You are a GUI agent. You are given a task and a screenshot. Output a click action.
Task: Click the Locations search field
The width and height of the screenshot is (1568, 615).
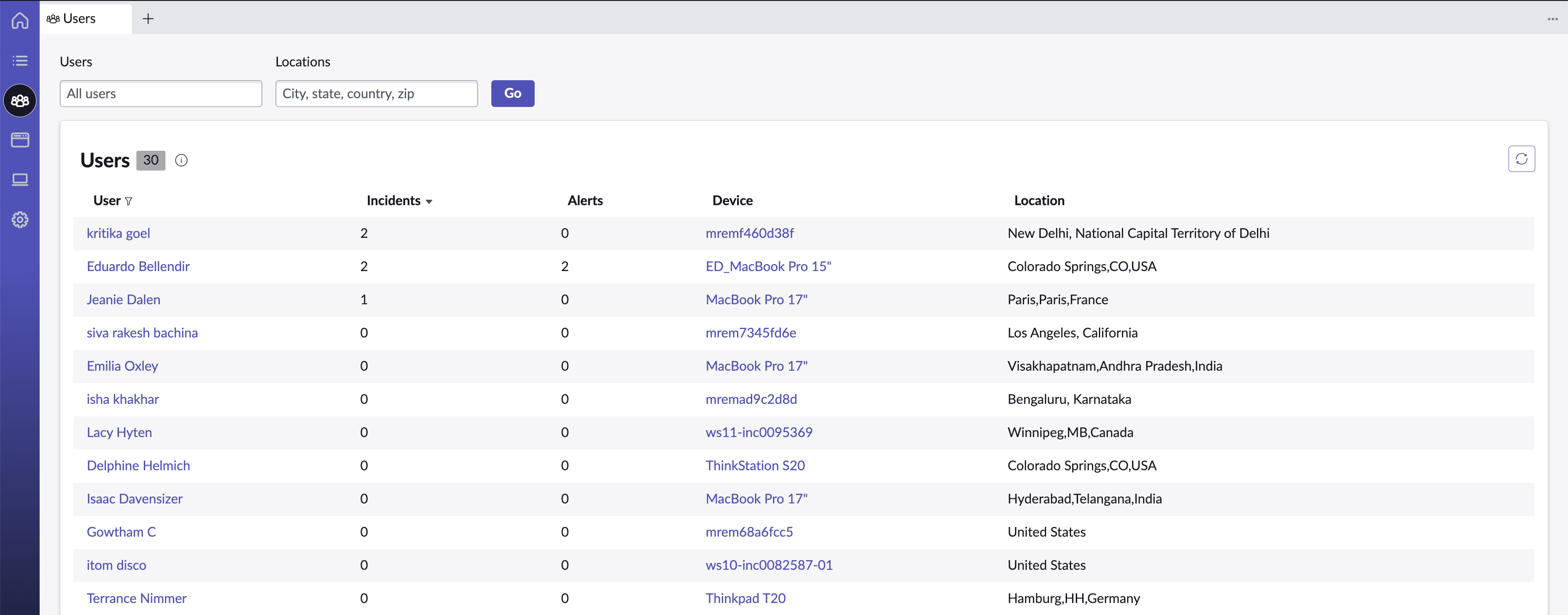[376, 94]
